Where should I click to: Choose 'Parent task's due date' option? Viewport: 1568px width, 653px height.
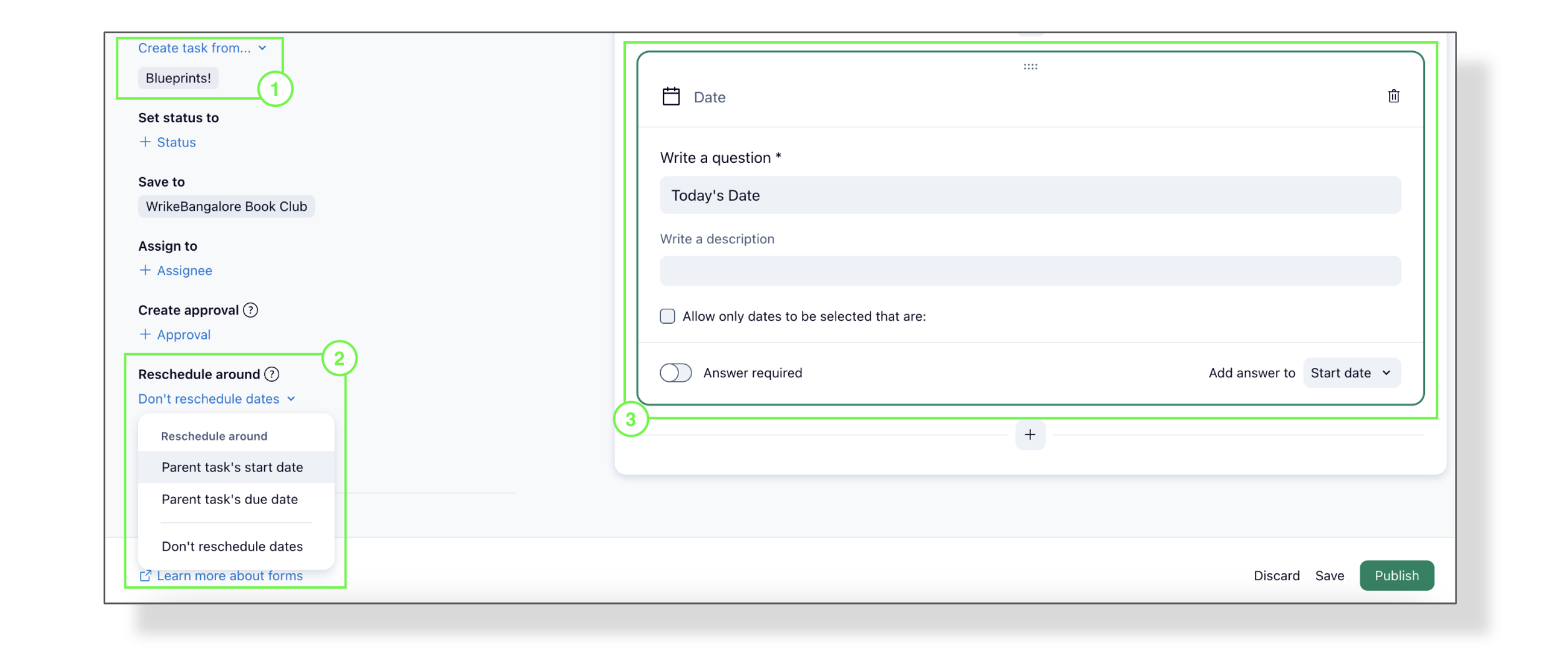229,500
